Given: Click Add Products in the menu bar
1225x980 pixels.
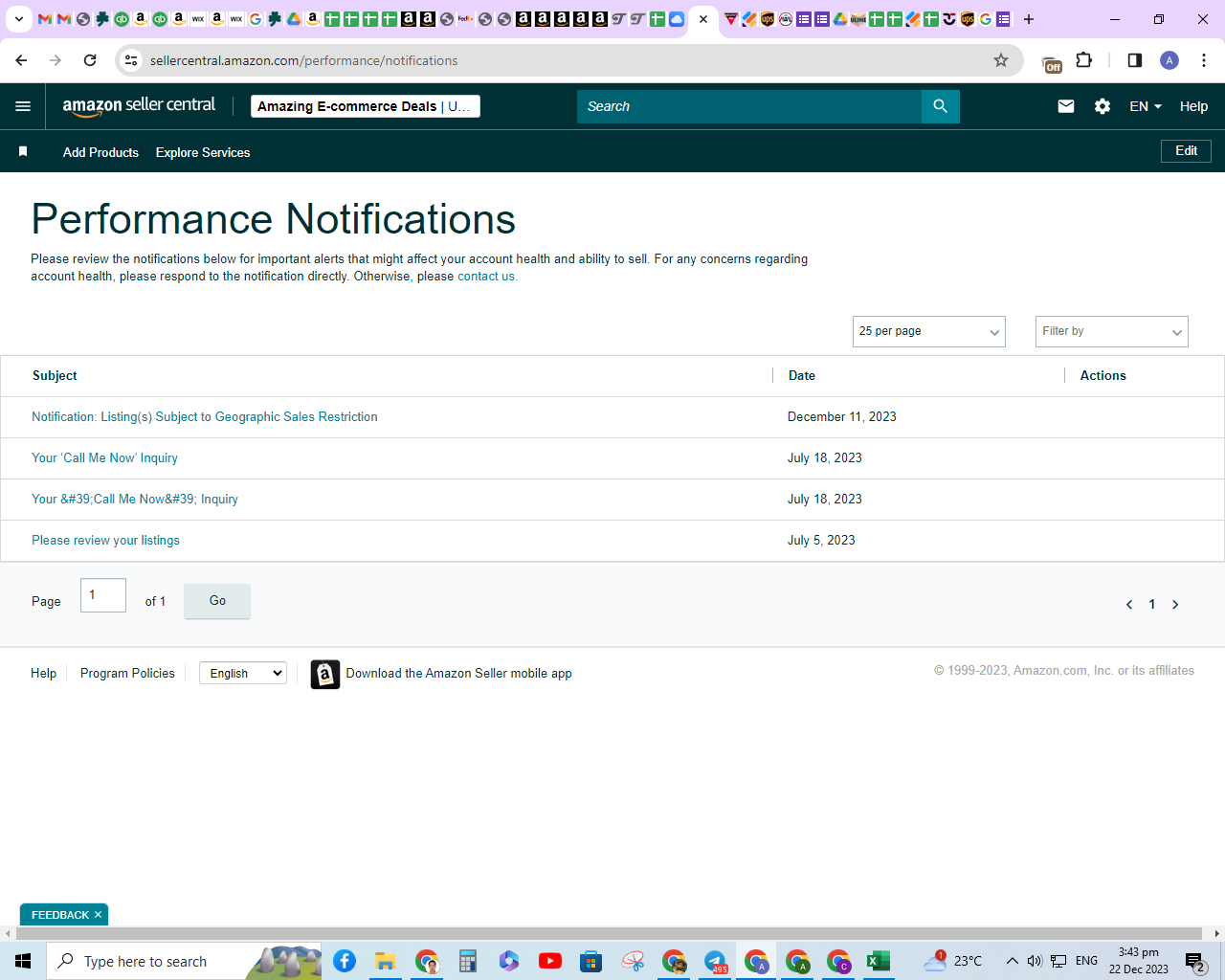Looking at the screenshot, I should (x=100, y=152).
